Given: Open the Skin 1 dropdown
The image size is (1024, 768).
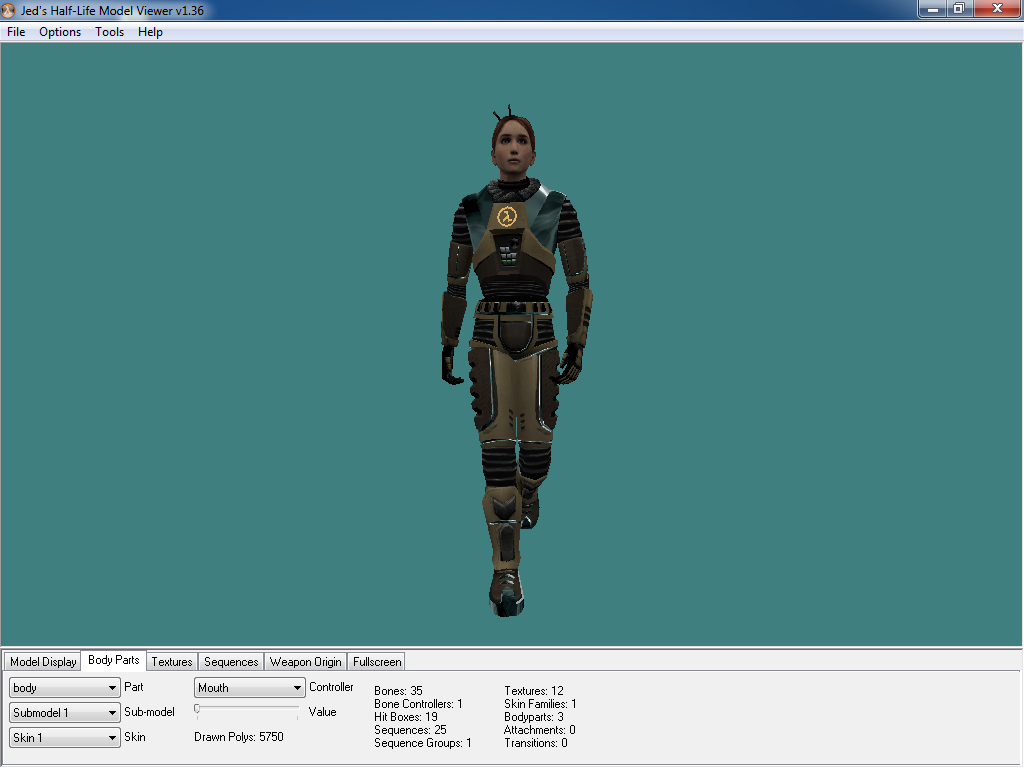Looking at the screenshot, I should 65,737.
